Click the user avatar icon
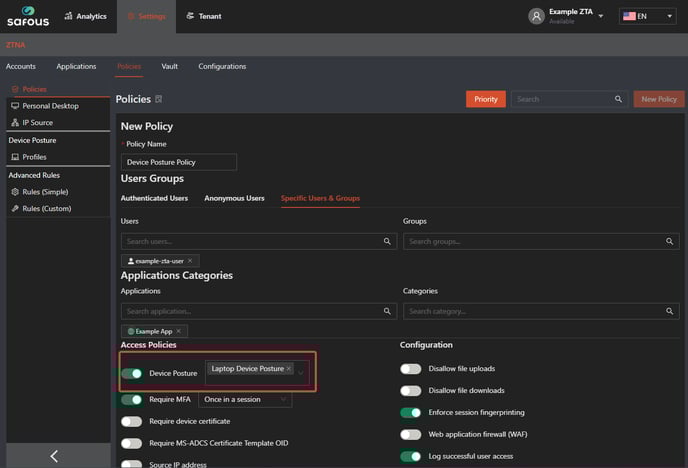The image size is (688, 468). 536,16
